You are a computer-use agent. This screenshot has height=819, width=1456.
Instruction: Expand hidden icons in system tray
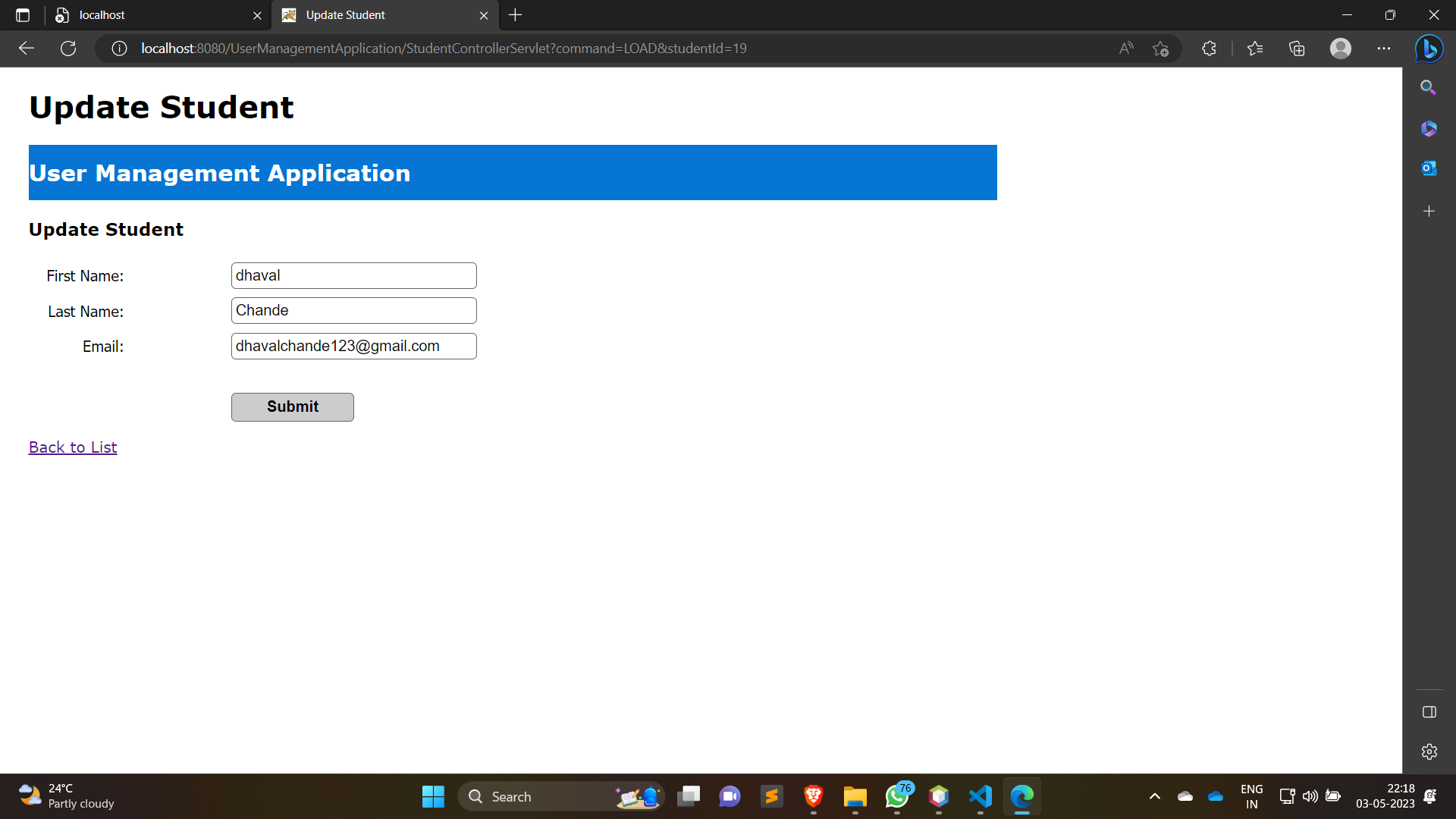pyautogui.click(x=1155, y=796)
